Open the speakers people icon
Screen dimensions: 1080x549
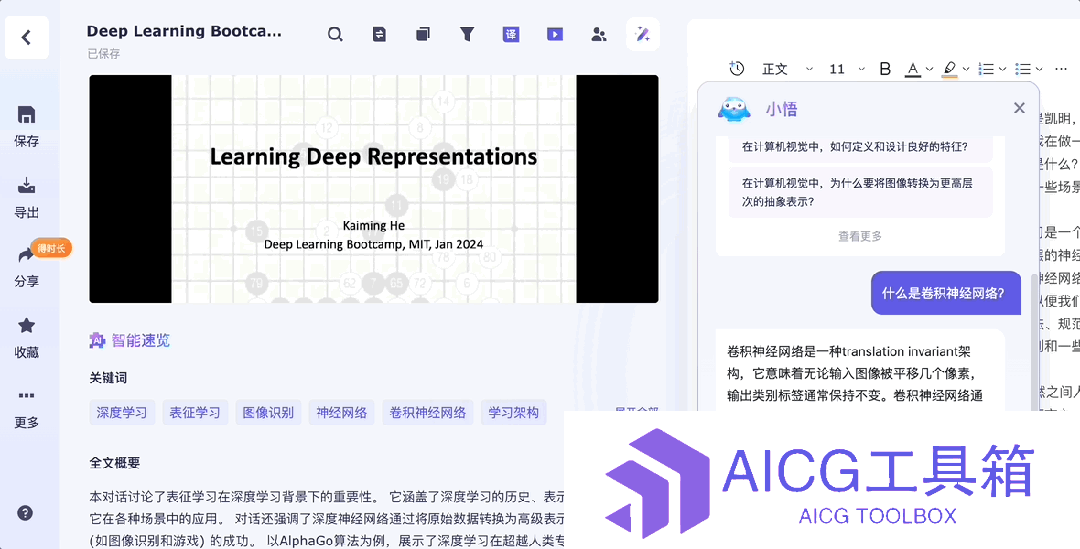(x=599, y=34)
